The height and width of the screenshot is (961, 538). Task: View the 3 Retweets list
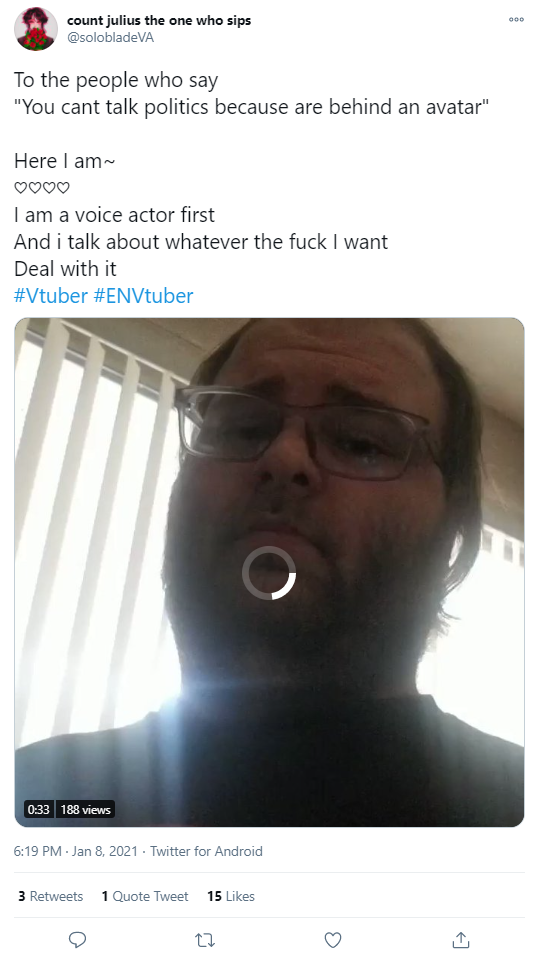tap(50, 896)
